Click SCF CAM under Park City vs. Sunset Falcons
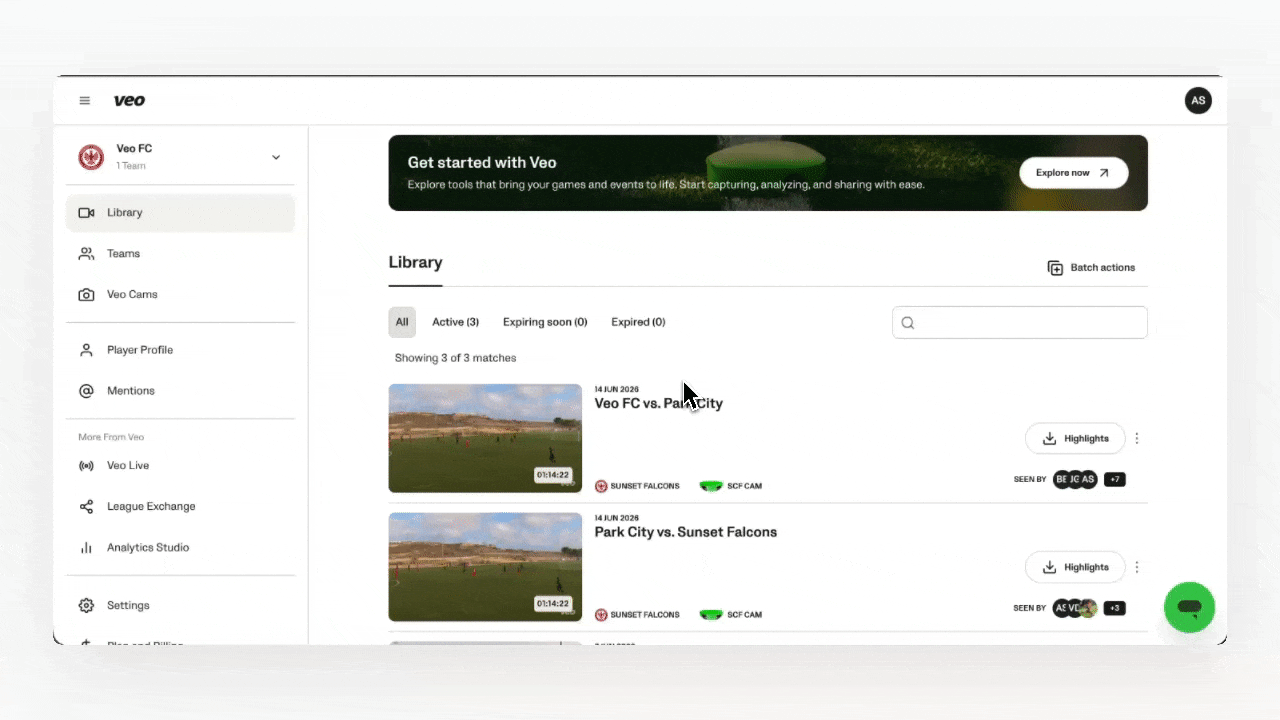 pyautogui.click(x=731, y=614)
